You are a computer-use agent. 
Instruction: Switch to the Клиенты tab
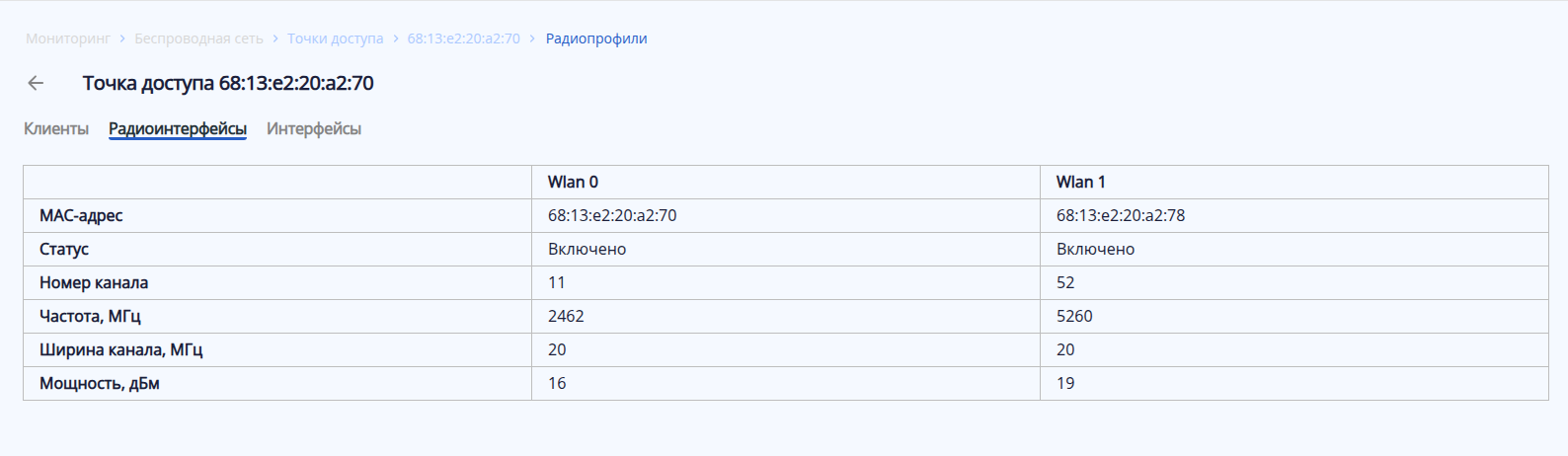(x=56, y=128)
